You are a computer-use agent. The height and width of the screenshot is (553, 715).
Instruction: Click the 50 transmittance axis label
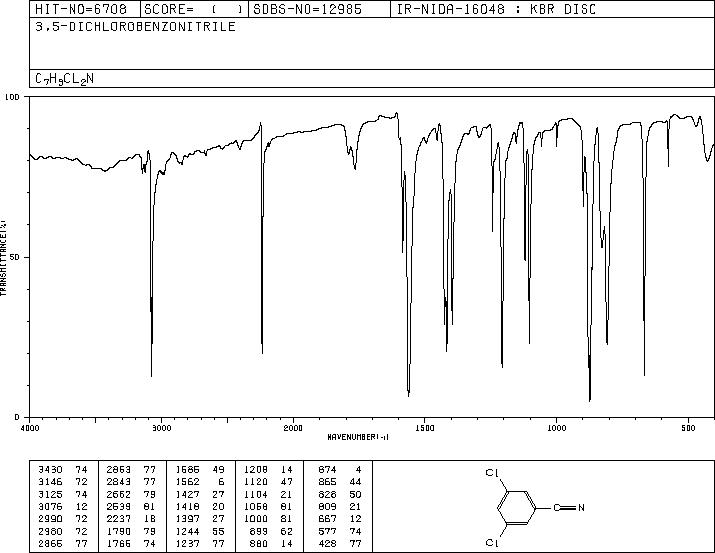click(15, 257)
